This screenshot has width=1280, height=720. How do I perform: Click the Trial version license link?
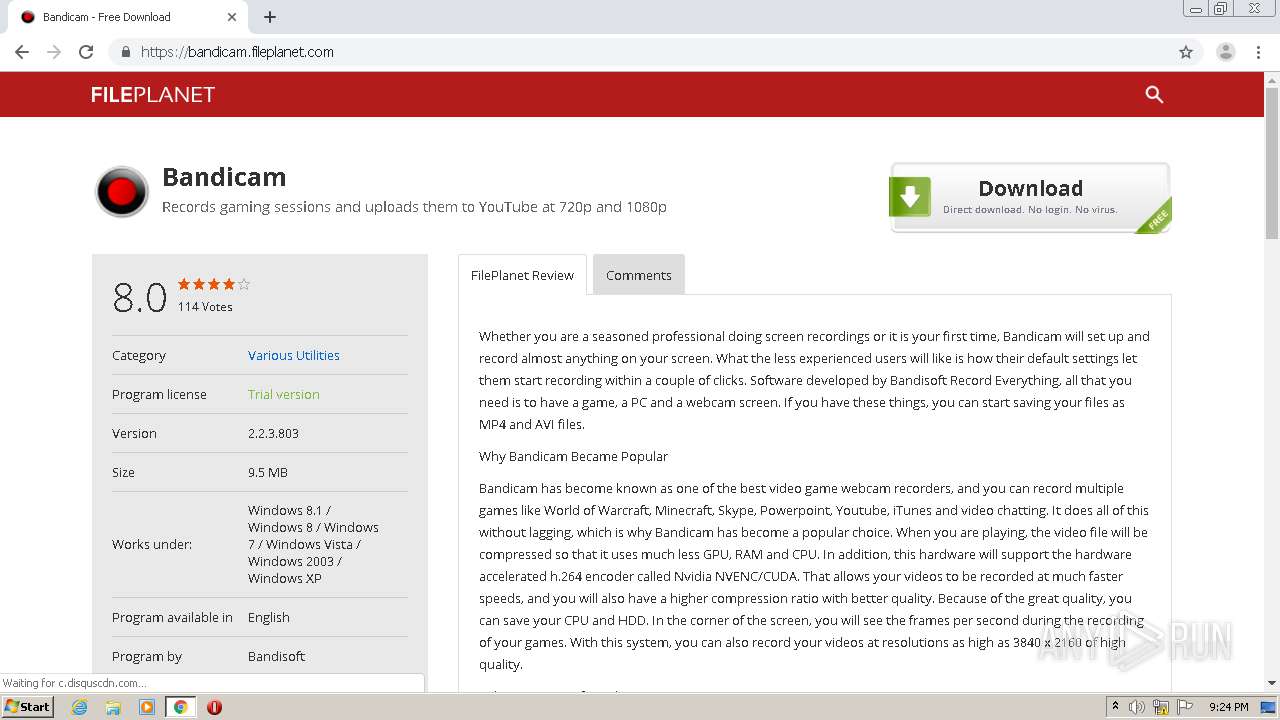[x=284, y=394]
